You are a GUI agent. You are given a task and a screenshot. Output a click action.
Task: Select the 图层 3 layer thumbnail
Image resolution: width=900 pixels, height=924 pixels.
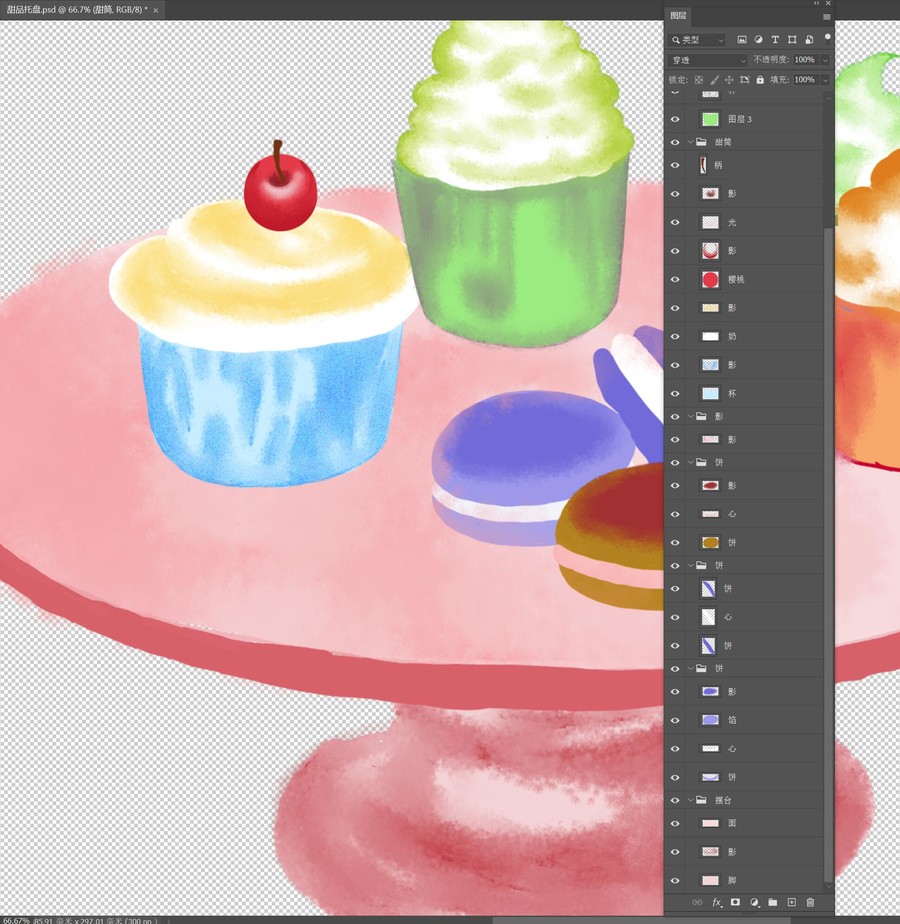pos(710,119)
